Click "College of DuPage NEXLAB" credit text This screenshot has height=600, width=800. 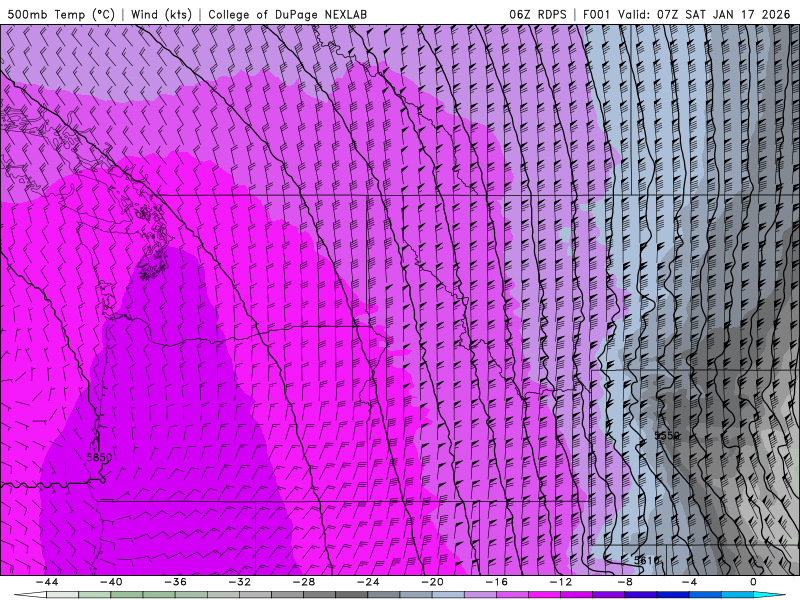tap(287, 14)
